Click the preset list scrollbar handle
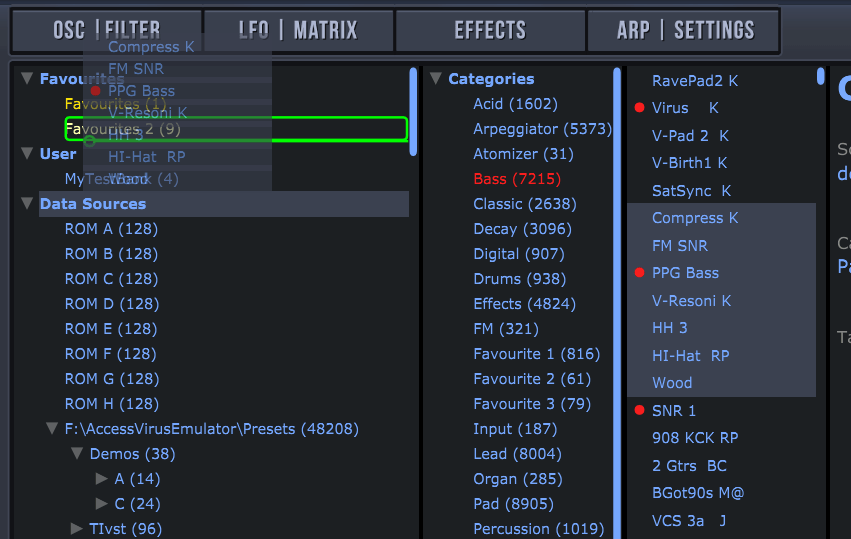Viewport: 851px width, 539px height. [x=821, y=76]
